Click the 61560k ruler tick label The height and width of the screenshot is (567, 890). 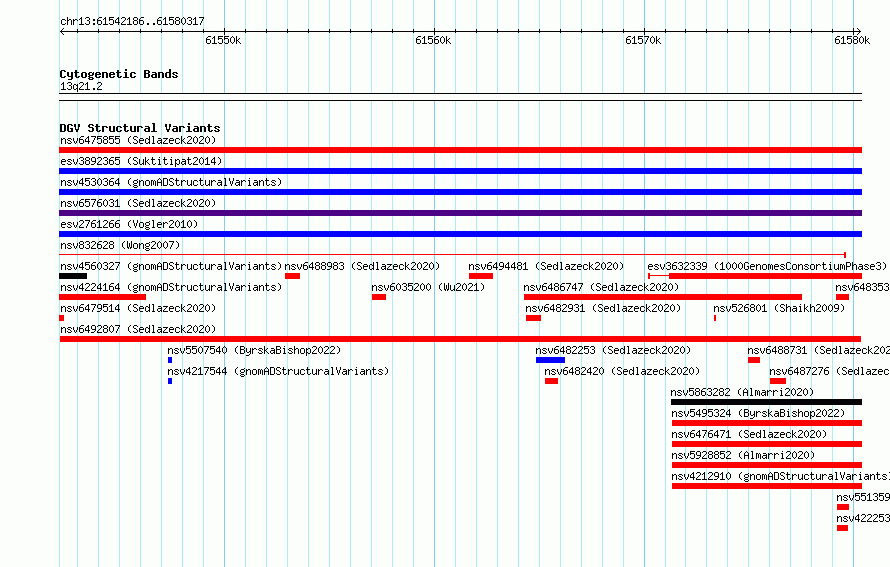[x=433, y=40]
